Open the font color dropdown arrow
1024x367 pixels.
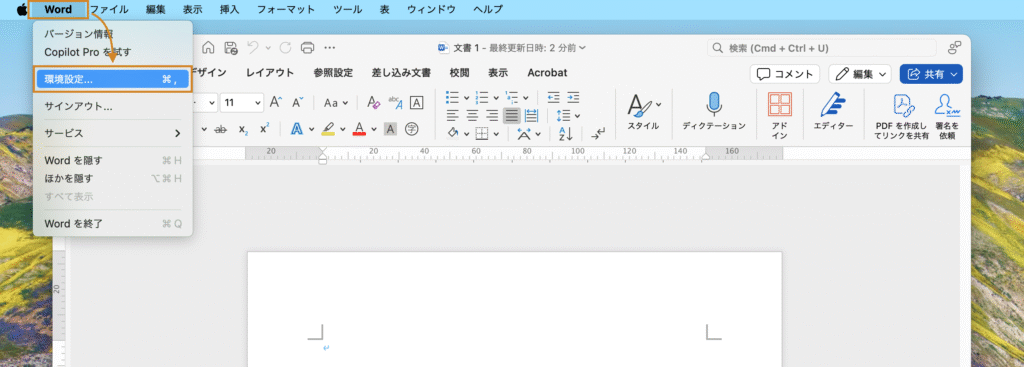(374, 129)
